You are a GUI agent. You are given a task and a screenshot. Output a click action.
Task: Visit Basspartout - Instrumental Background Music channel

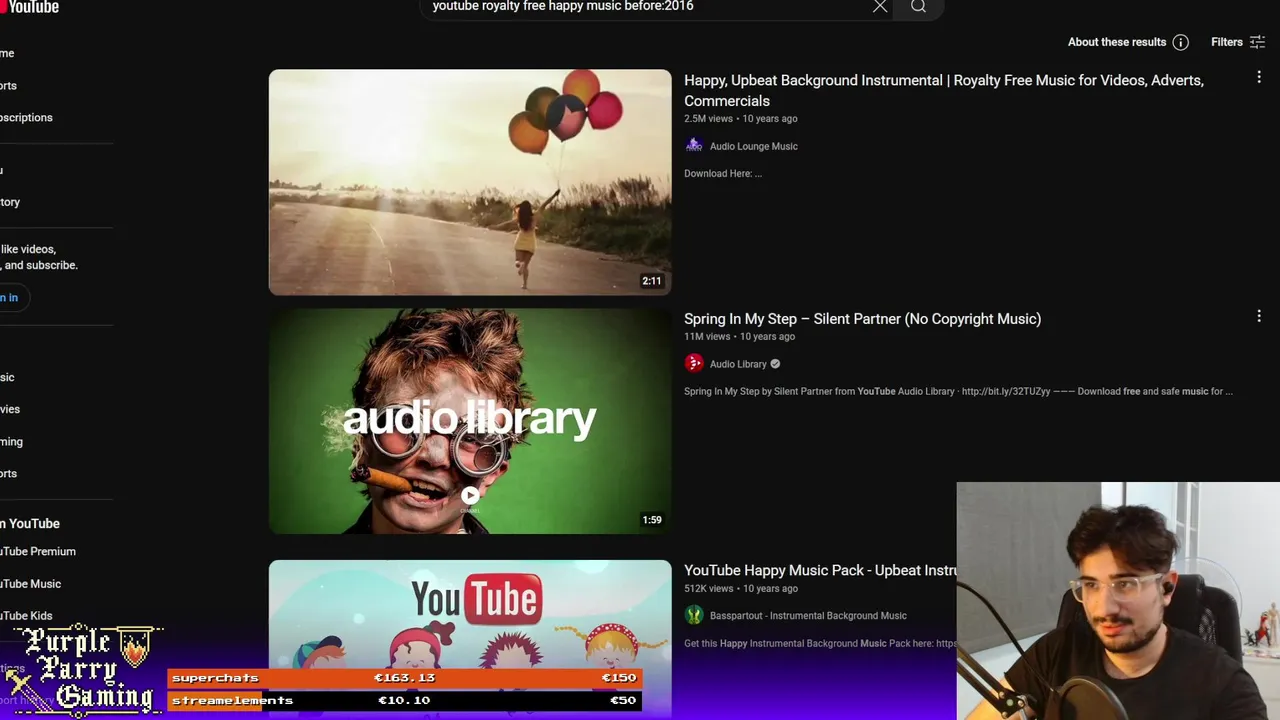point(808,616)
